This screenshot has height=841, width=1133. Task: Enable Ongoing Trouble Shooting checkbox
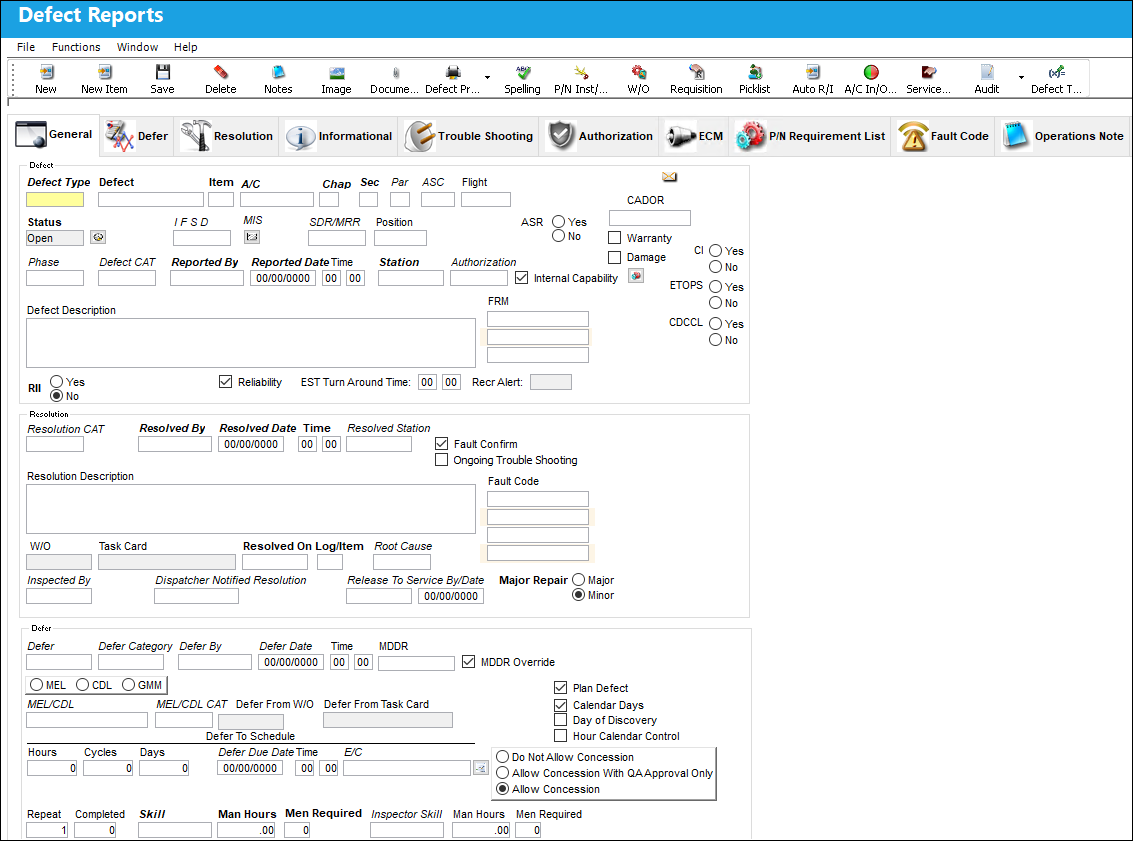[x=441, y=460]
